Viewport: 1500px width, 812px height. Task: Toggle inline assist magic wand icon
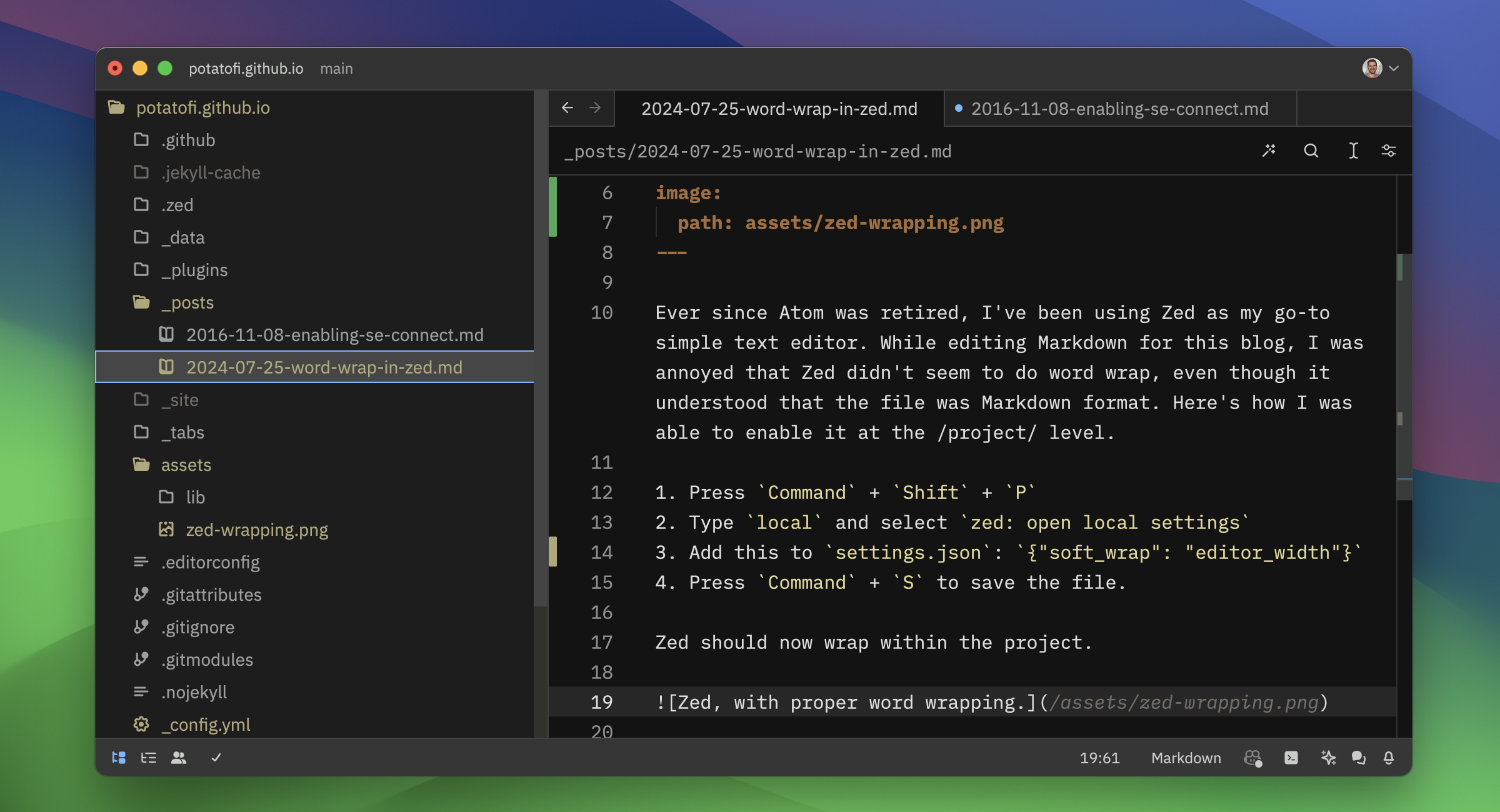1269,151
